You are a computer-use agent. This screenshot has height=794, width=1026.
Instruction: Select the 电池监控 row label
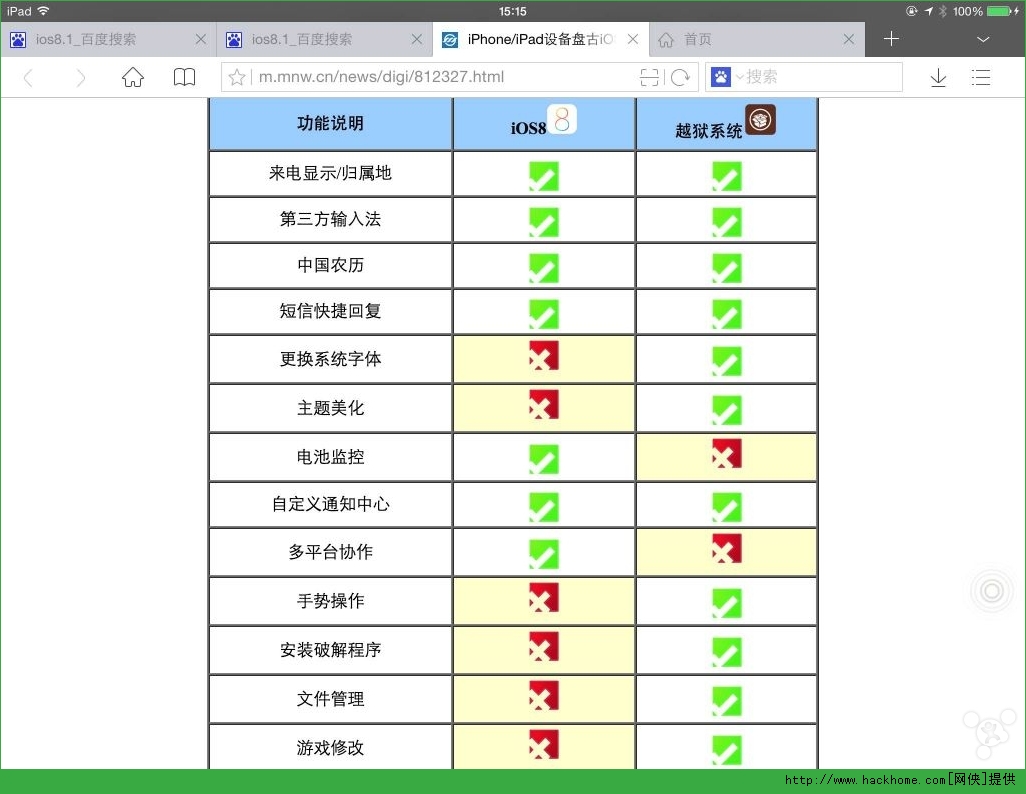330,457
